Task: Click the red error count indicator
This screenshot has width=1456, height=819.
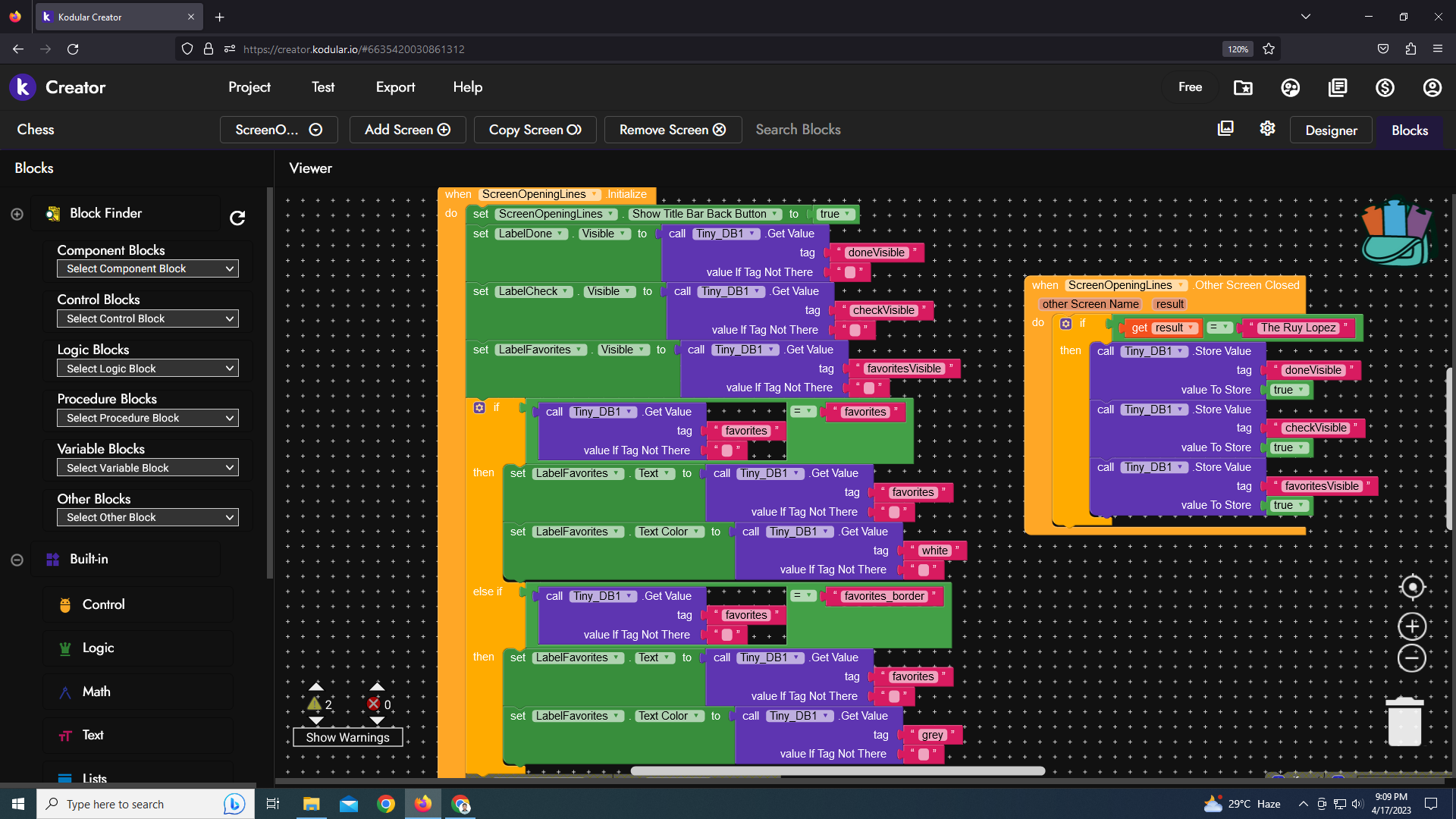Action: pyautogui.click(x=373, y=704)
